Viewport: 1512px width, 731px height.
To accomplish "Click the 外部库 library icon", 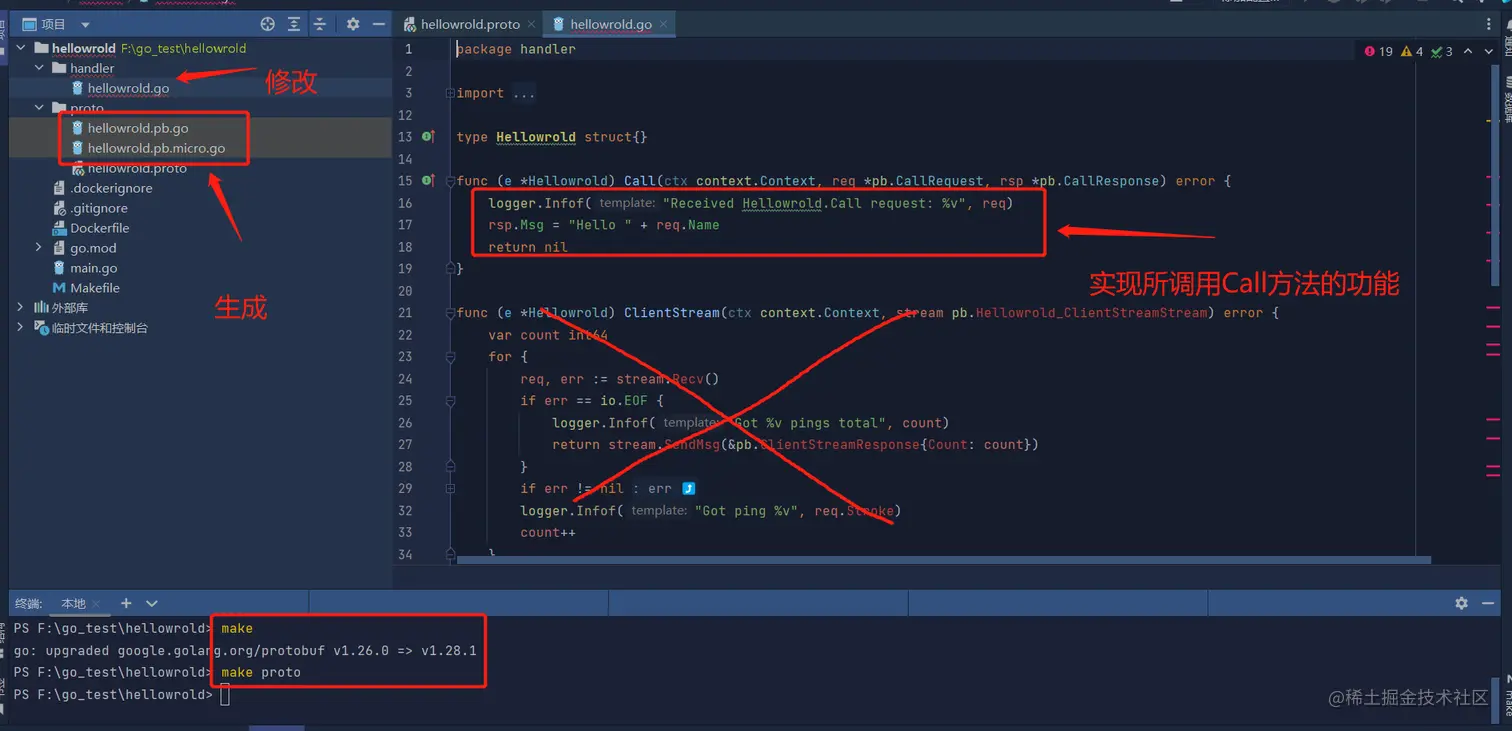I will [x=41, y=308].
